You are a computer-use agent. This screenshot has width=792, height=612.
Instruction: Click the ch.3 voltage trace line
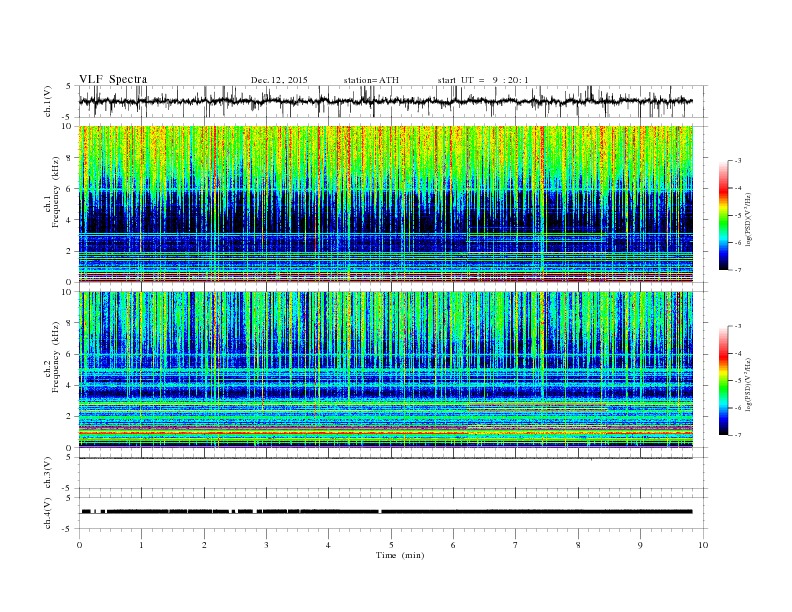386,458
